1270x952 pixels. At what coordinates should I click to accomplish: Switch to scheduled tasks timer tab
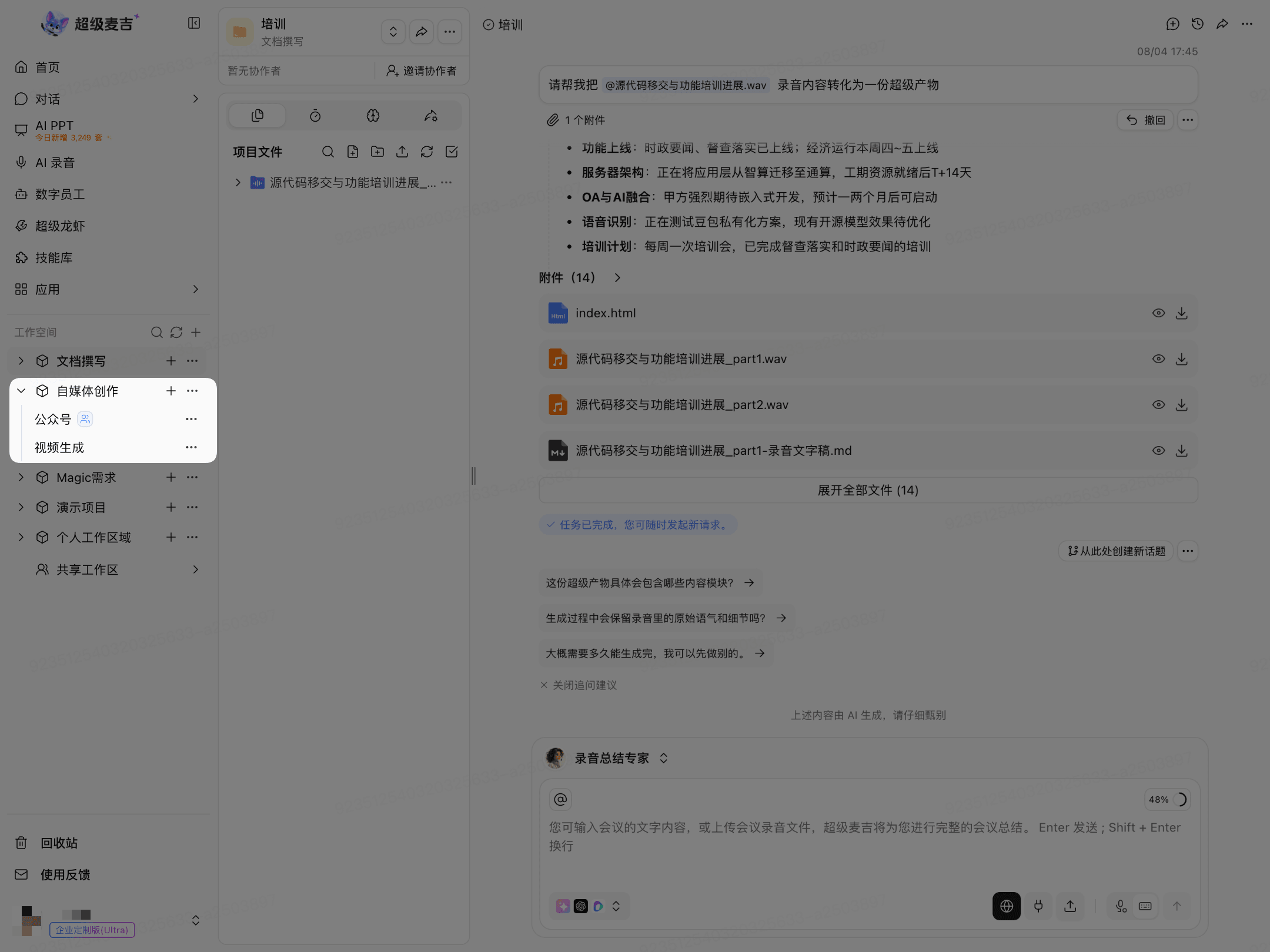pos(315,116)
